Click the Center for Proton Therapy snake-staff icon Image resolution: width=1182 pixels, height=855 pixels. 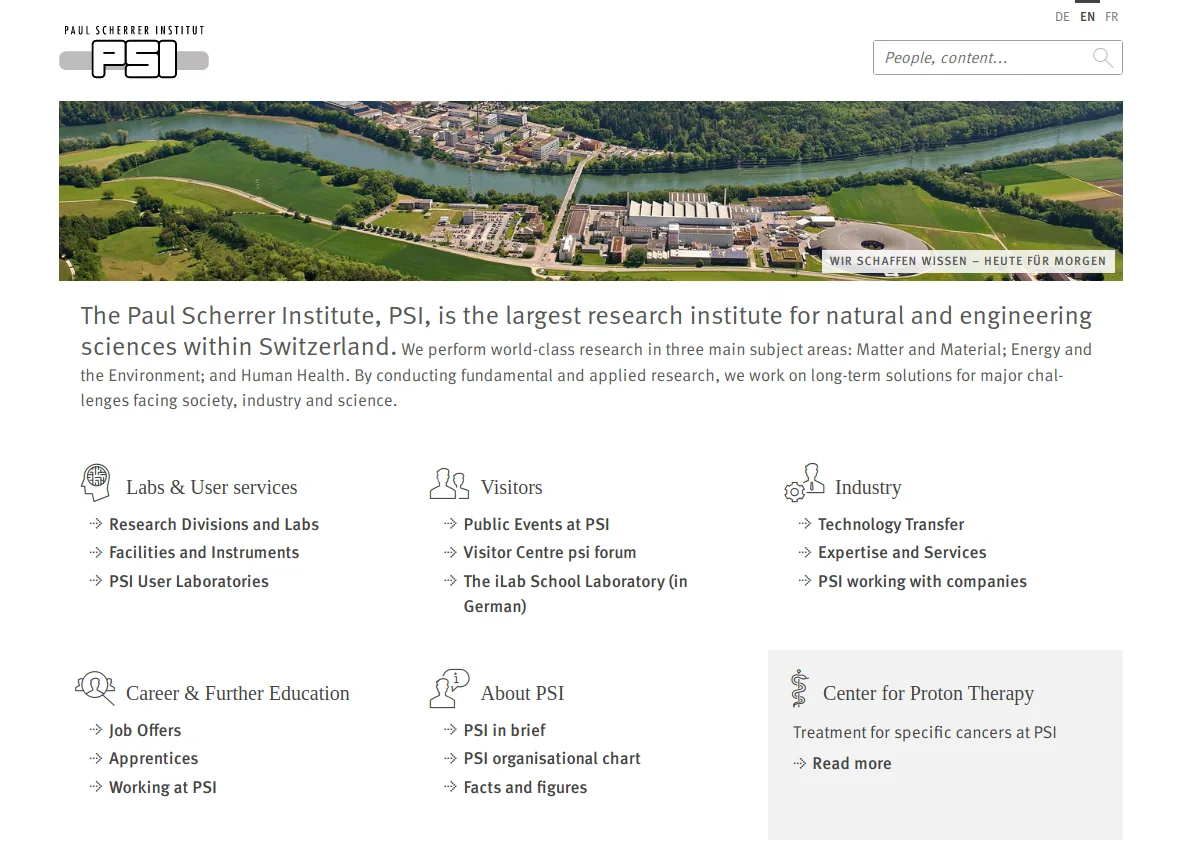click(800, 688)
